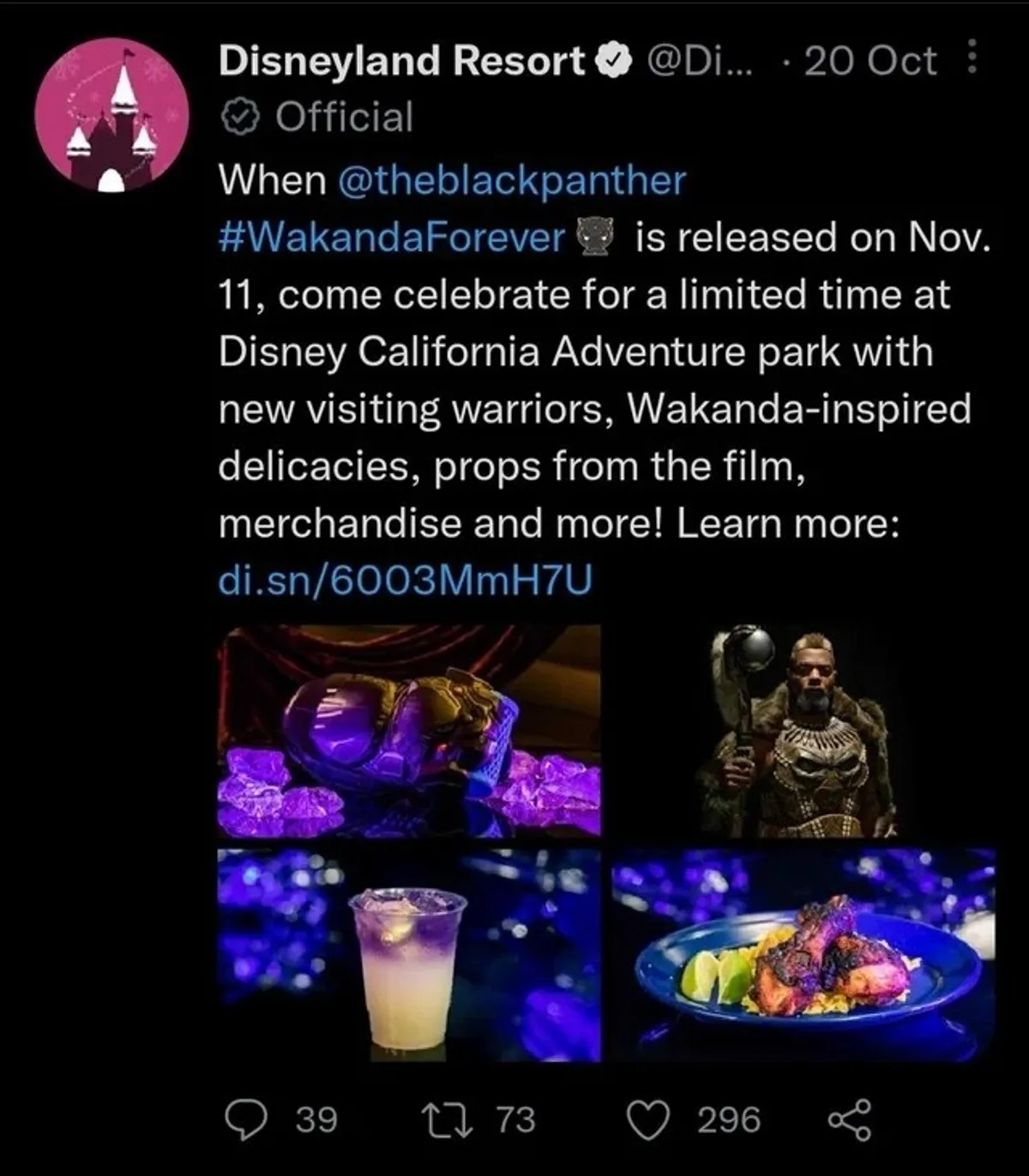Click the Official gray checkmark icon
This screenshot has height=1176, width=1029.
(x=240, y=118)
